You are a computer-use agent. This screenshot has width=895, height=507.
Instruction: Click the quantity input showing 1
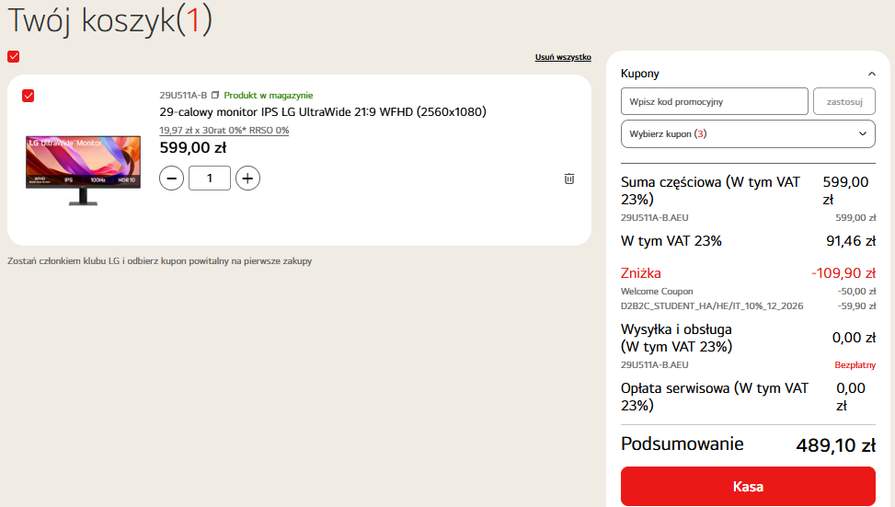click(x=209, y=178)
